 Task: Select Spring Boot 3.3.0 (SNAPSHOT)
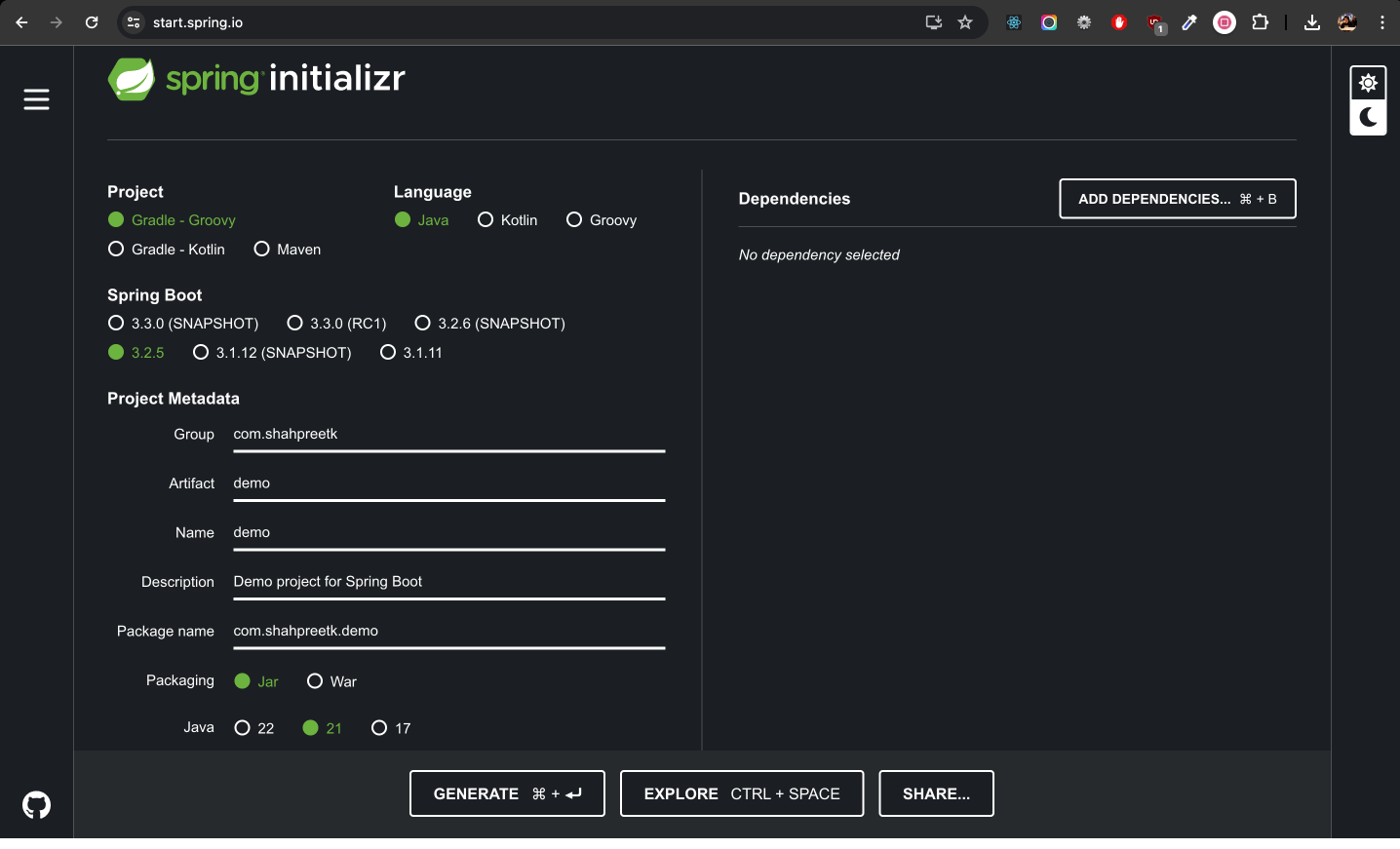[183, 324]
